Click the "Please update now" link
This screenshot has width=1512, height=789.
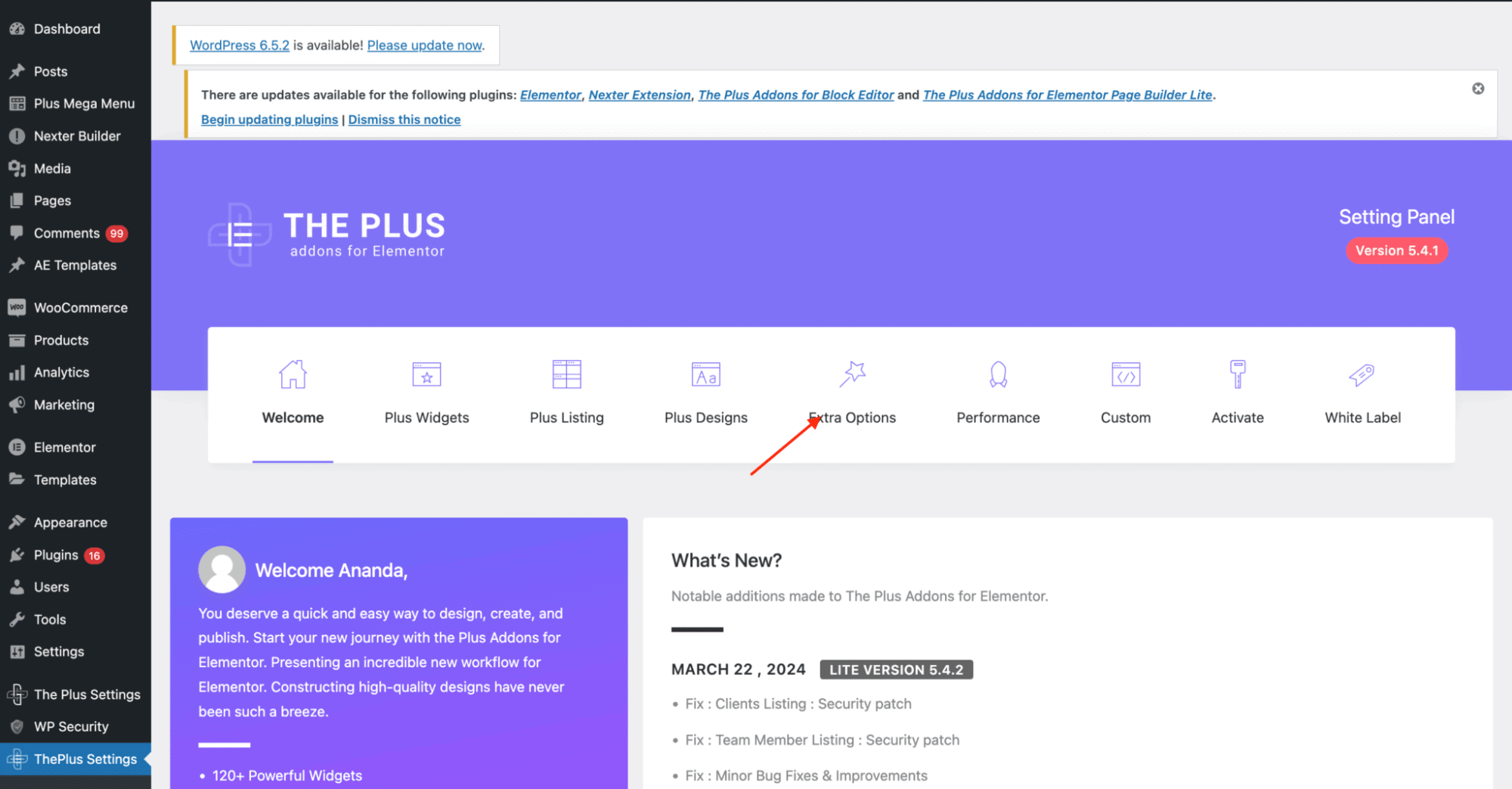(424, 45)
